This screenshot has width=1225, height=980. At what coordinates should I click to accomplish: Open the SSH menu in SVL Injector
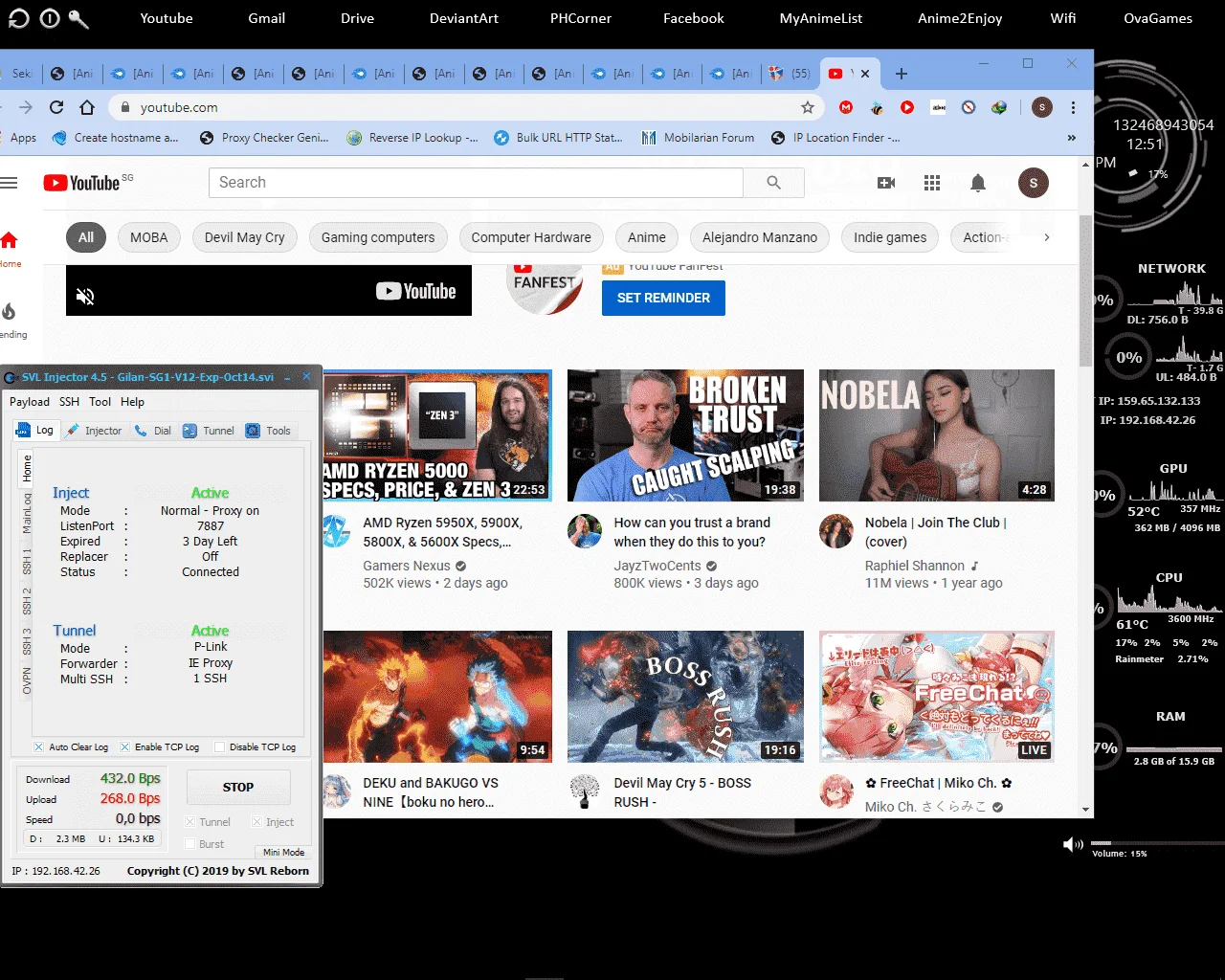(69, 402)
